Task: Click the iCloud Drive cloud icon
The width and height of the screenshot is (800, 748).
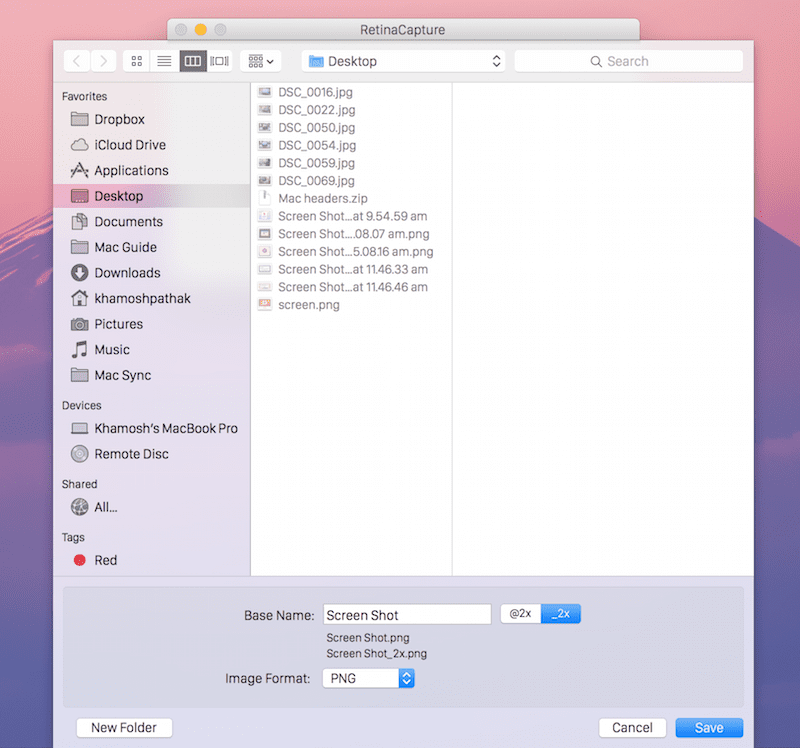Action: pos(79,145)
